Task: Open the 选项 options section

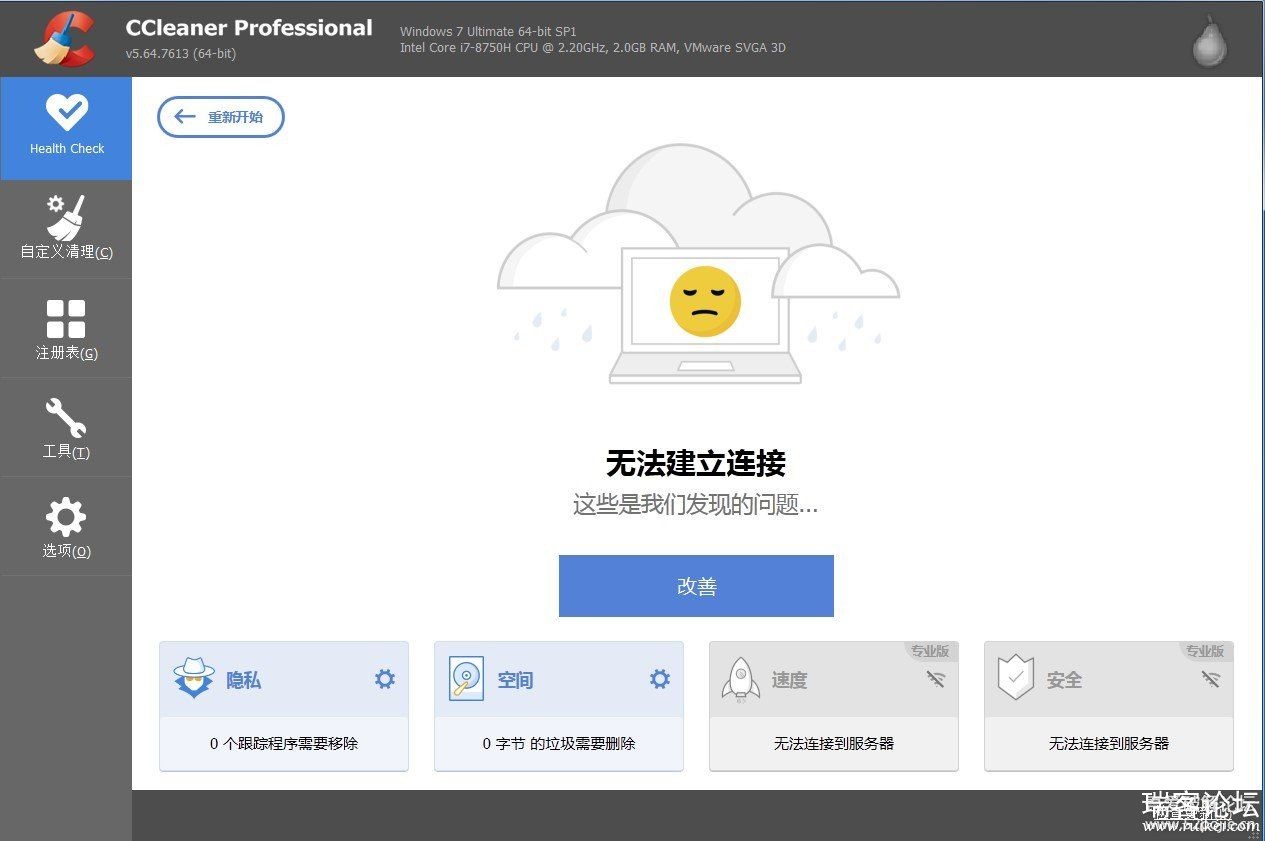Action: point(66,526)
